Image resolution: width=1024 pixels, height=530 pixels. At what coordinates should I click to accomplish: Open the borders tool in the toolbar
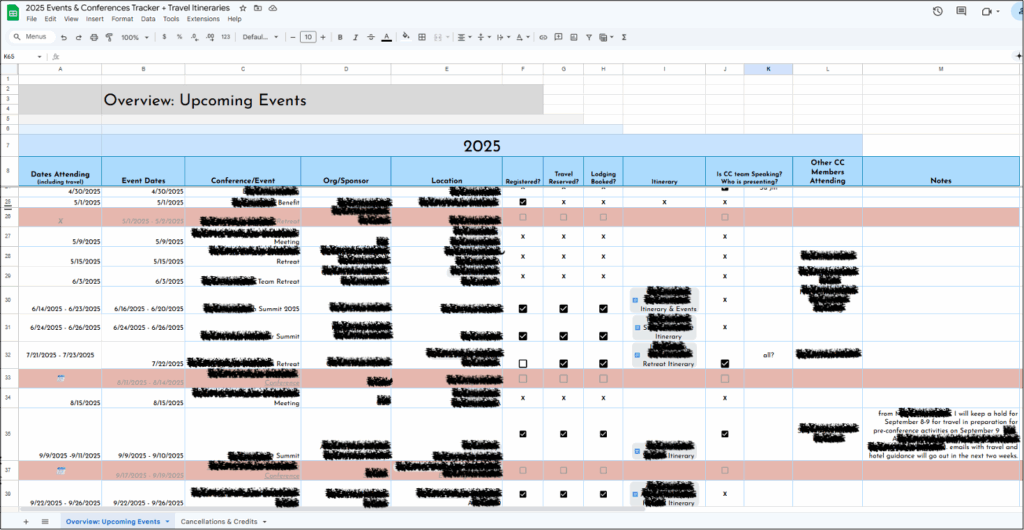423,37
